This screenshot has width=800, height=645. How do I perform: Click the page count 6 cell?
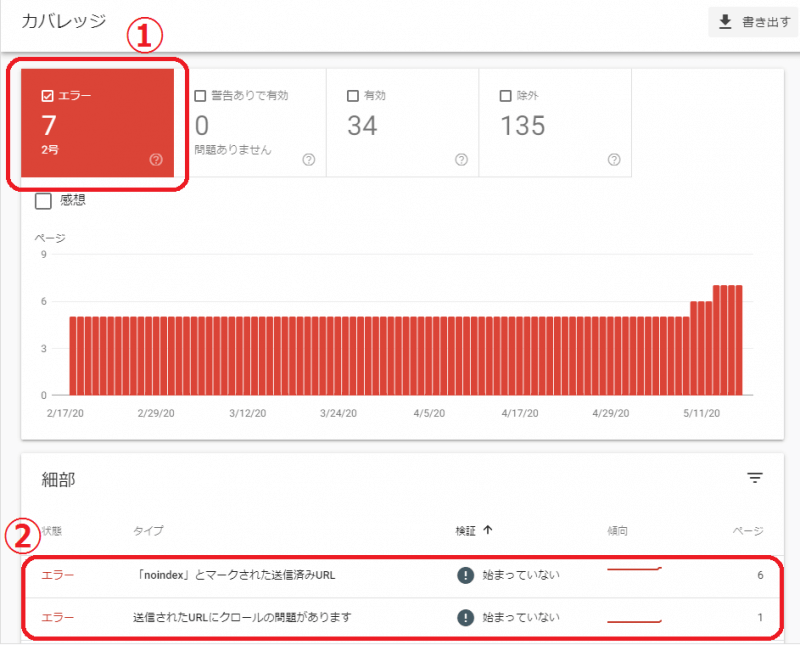760,575
